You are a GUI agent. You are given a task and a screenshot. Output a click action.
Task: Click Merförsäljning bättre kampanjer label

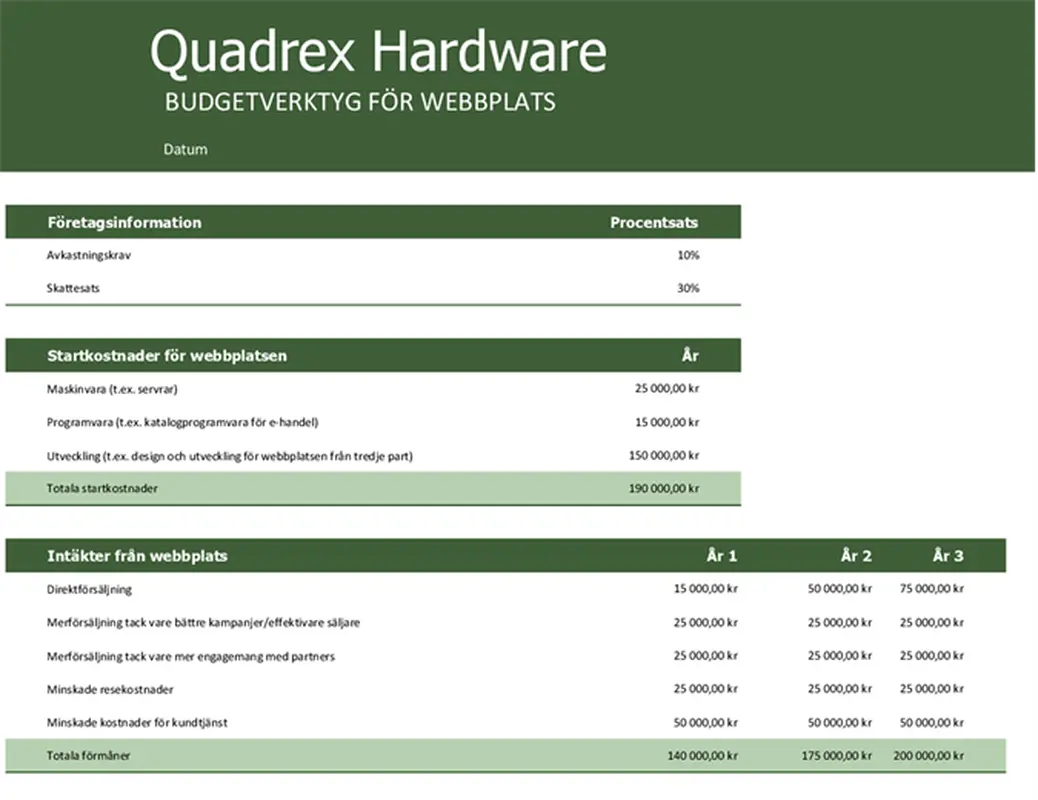click(x=203, y=623)
